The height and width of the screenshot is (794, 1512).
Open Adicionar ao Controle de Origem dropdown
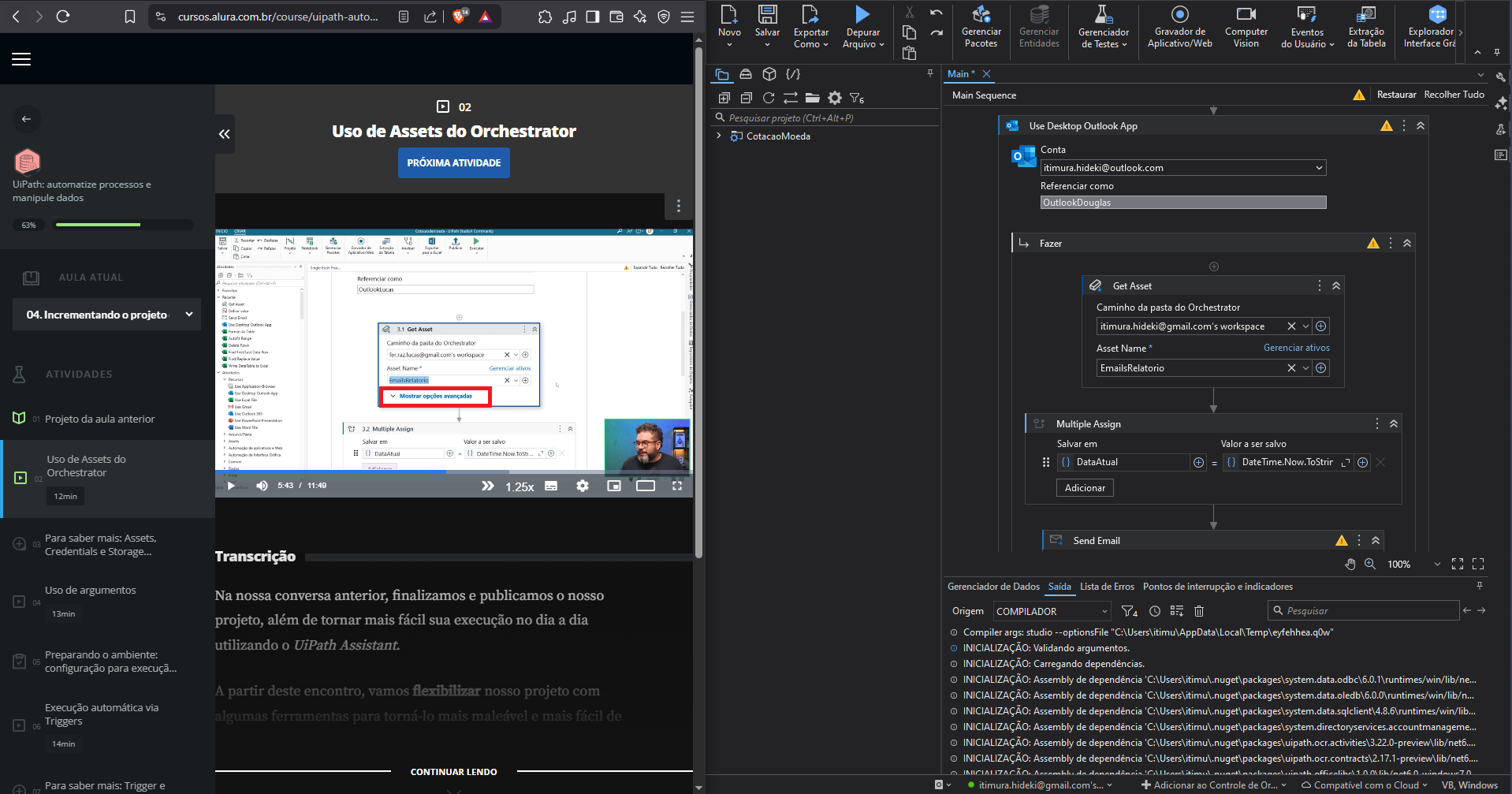[1213, 785]
